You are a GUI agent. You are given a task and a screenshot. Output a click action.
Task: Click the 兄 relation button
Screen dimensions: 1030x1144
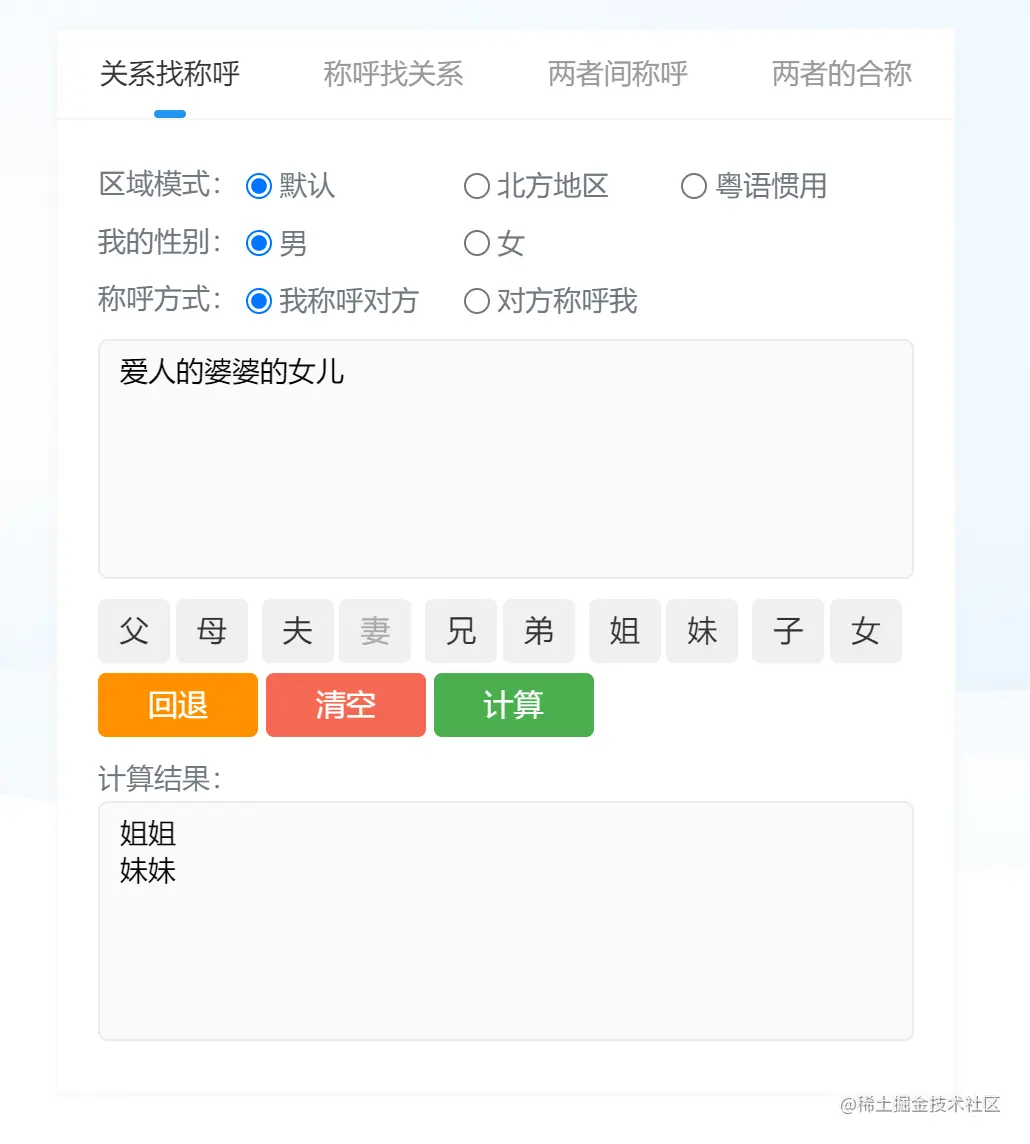[x=460, y=631]
